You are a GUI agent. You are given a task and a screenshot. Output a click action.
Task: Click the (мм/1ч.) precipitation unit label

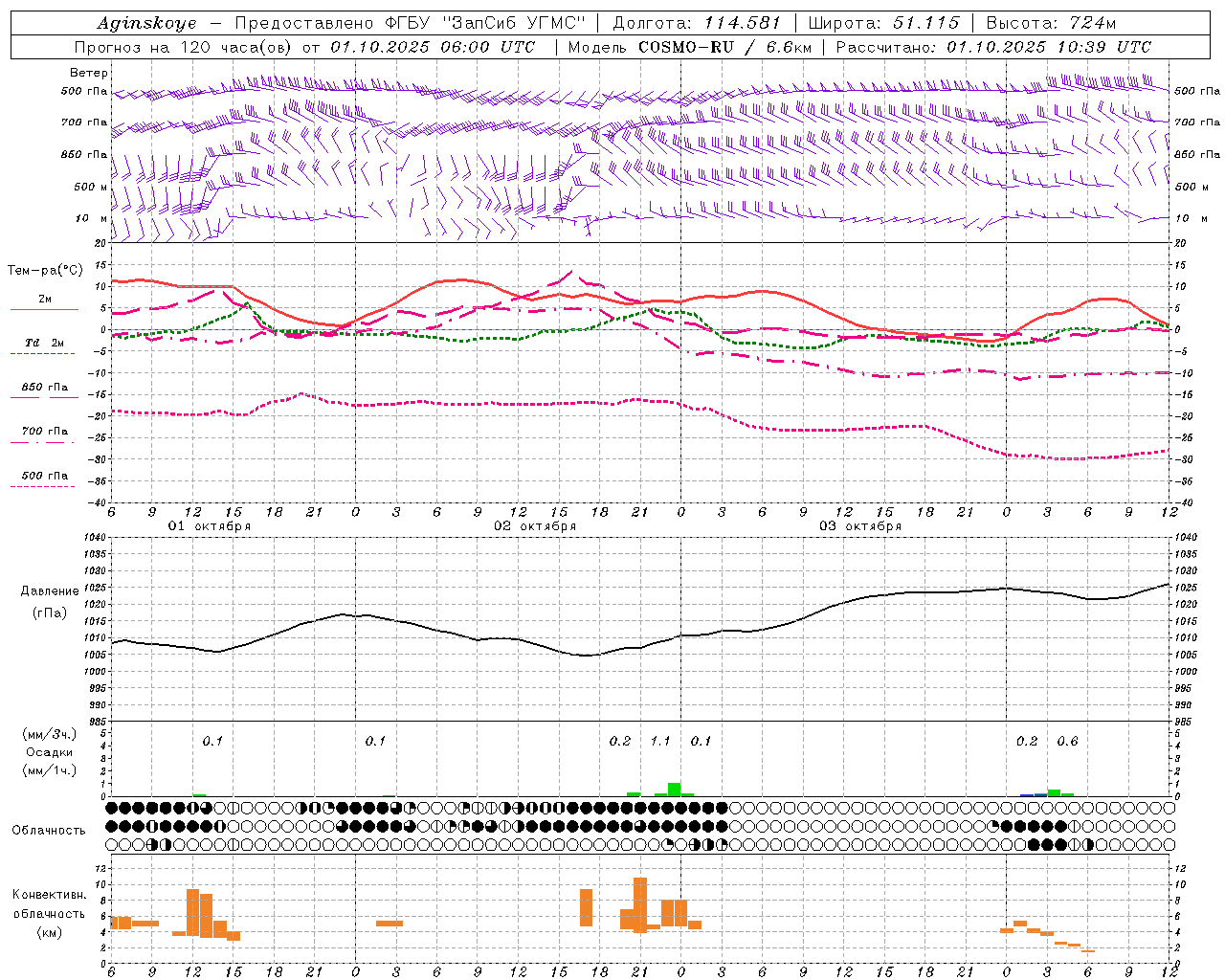(x=50, y=771)
